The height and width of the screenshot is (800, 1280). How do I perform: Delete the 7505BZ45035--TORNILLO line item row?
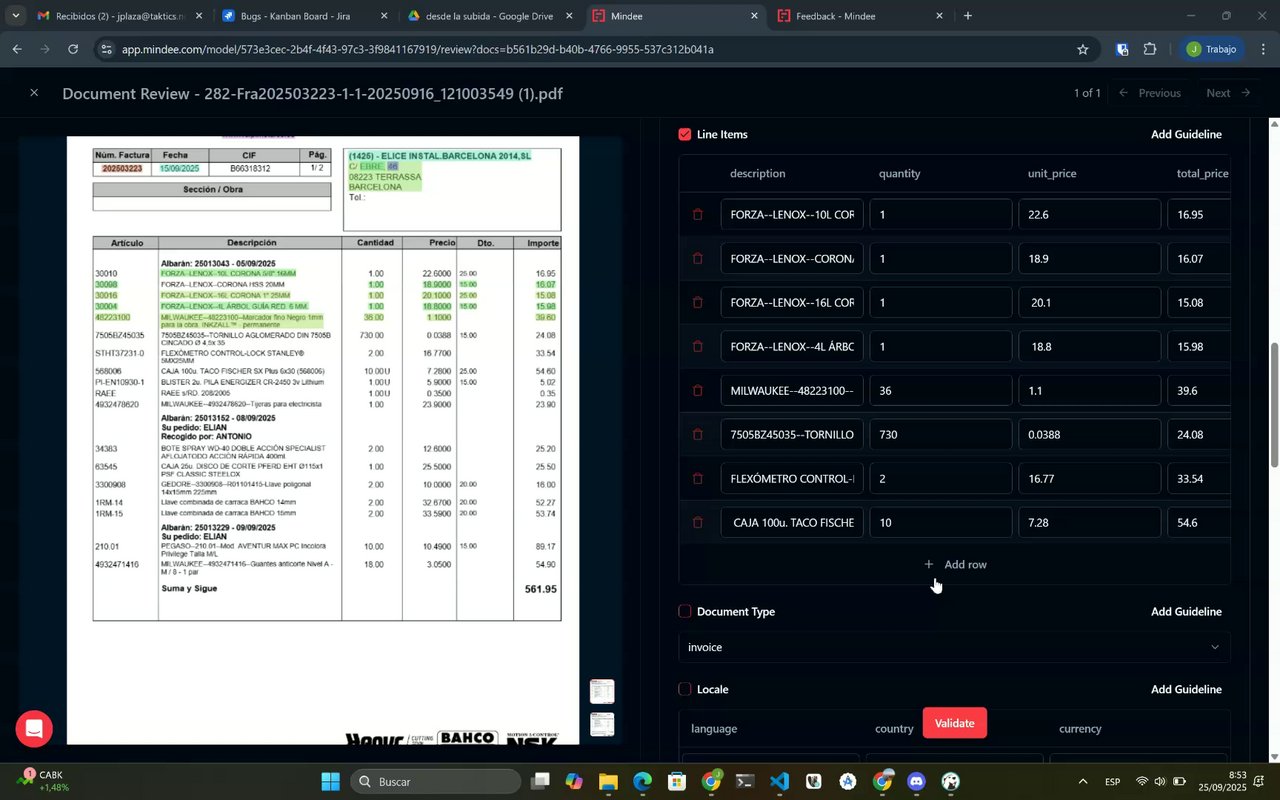tap(698, 434)
